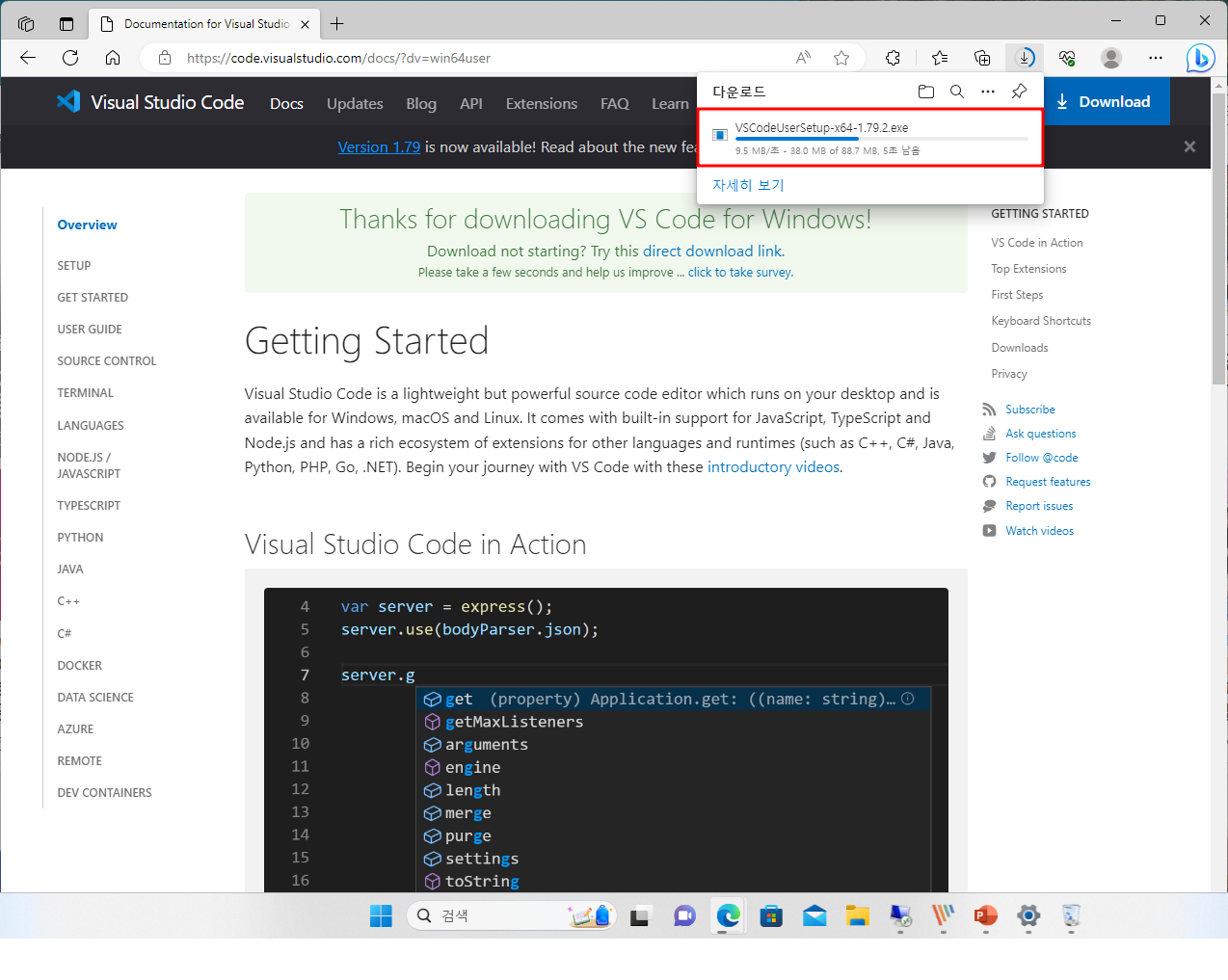Click the download progress bar

[x=881, y=139]
